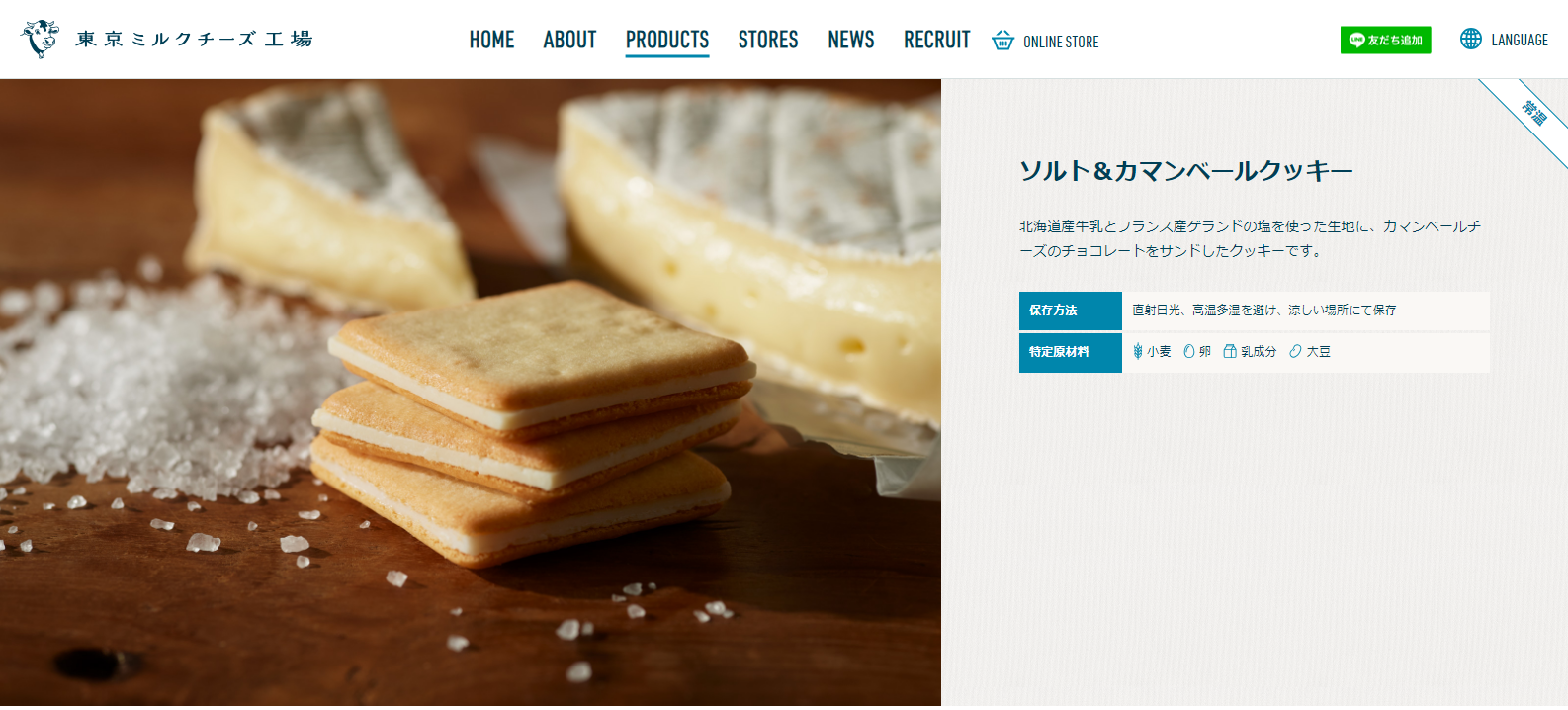Click the 常温 corner ribbon
The height and width of the screenshot is (710, 1568).
click(1533, 113)
